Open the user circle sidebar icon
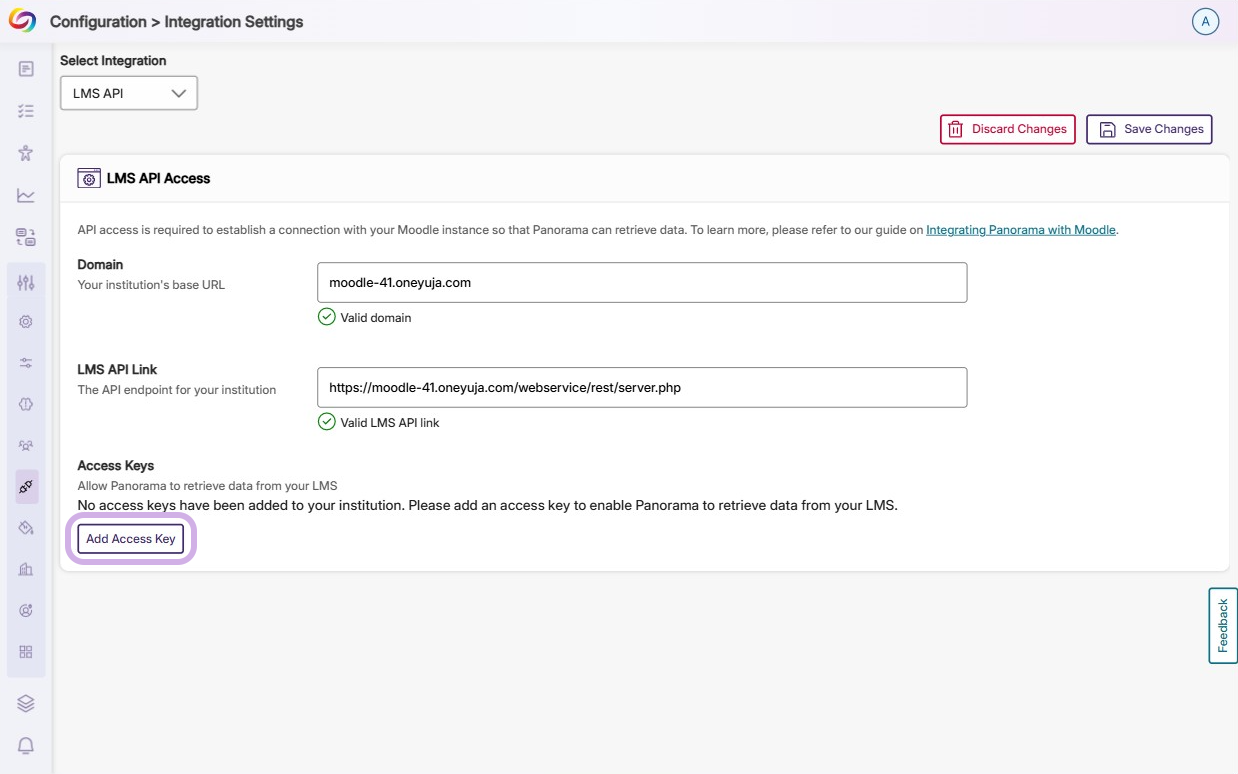This screenshot has width=1238, height=774. 26,610
